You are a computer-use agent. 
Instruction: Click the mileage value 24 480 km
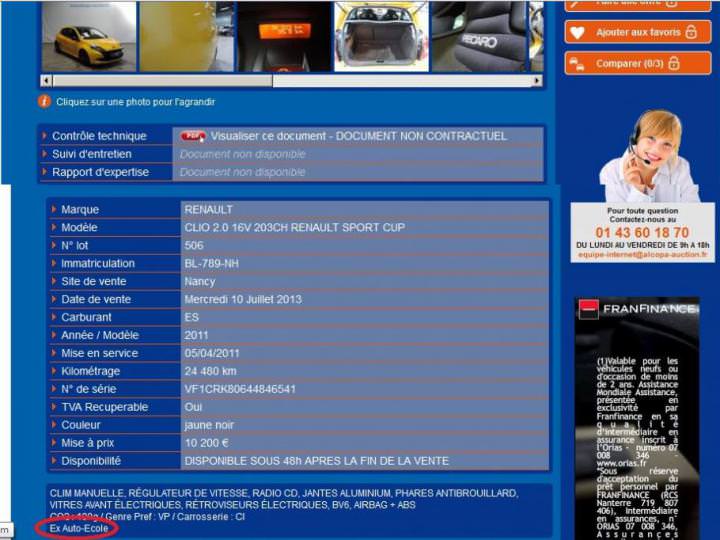(210, 371)
